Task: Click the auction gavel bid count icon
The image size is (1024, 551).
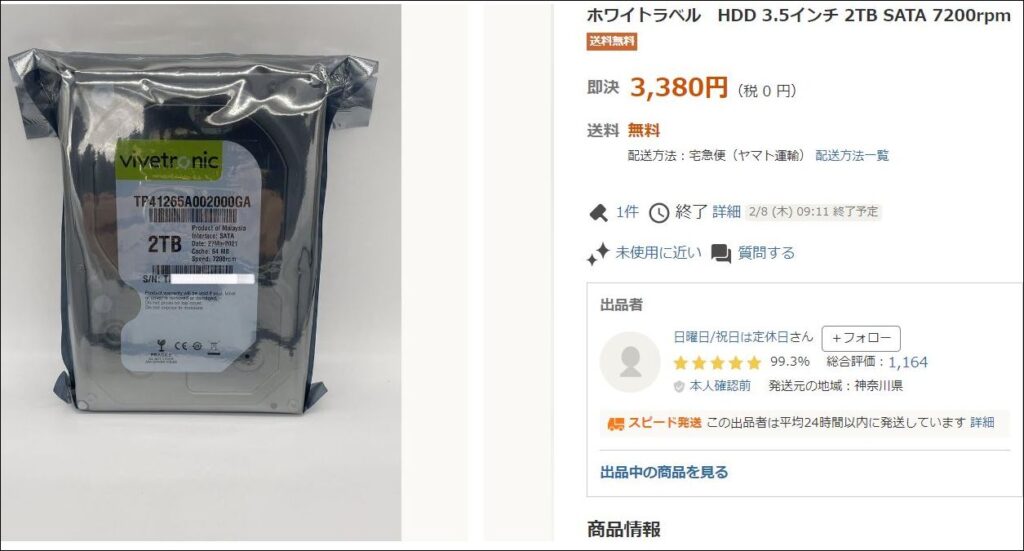Action: click(598, 213)
